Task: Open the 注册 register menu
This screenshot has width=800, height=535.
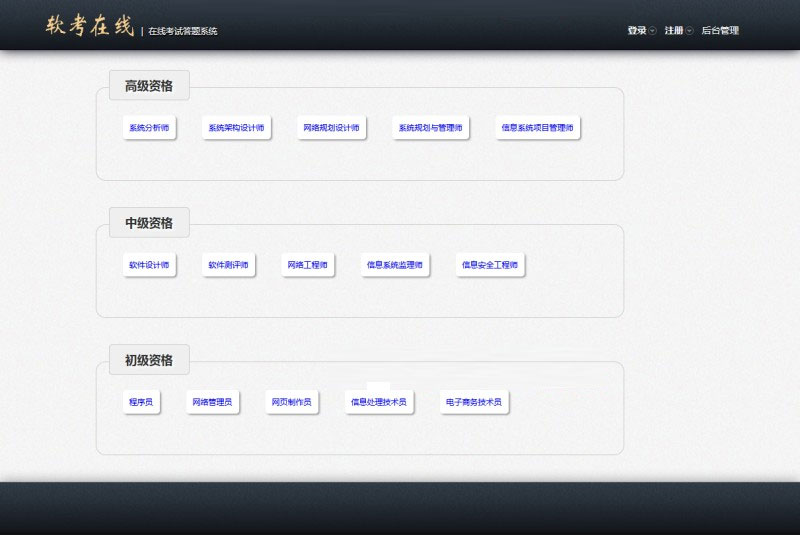Action: pos(673,31)
